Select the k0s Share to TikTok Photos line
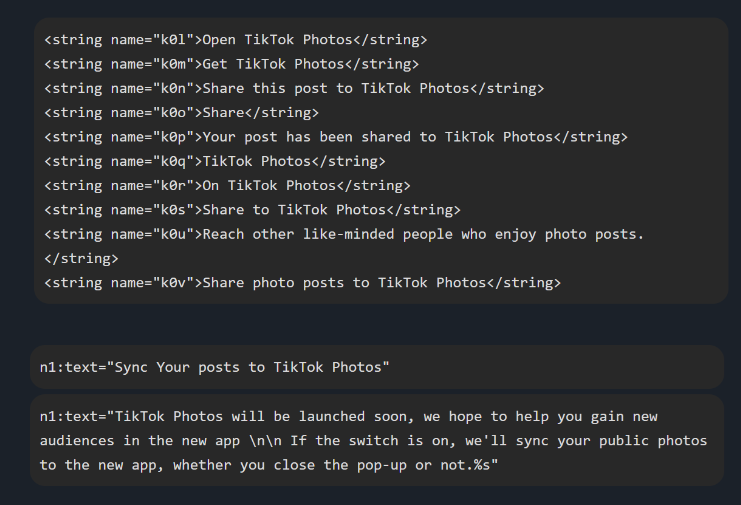This screenshot has height=505, width=741. pos(252,210)
